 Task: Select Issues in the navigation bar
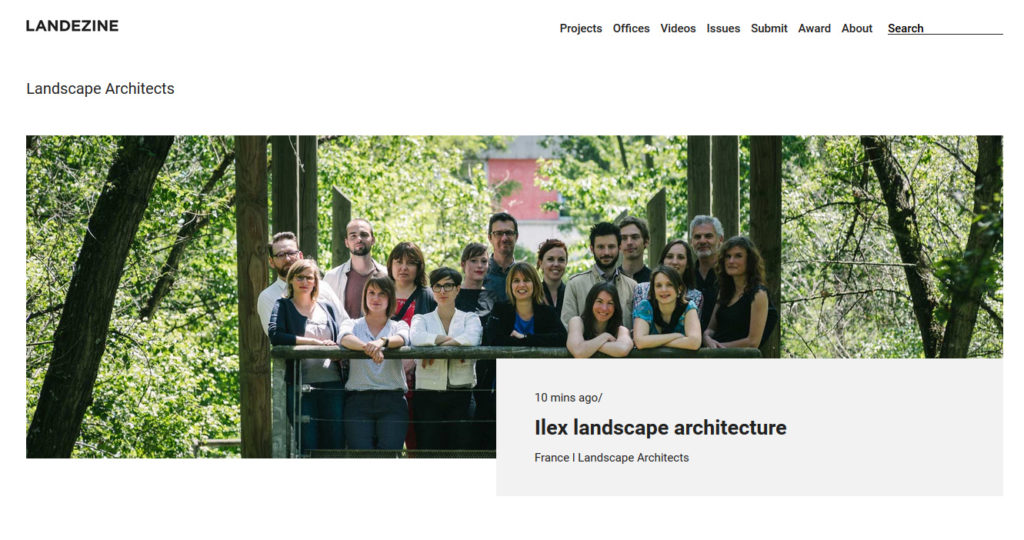[x=723, y=28]
